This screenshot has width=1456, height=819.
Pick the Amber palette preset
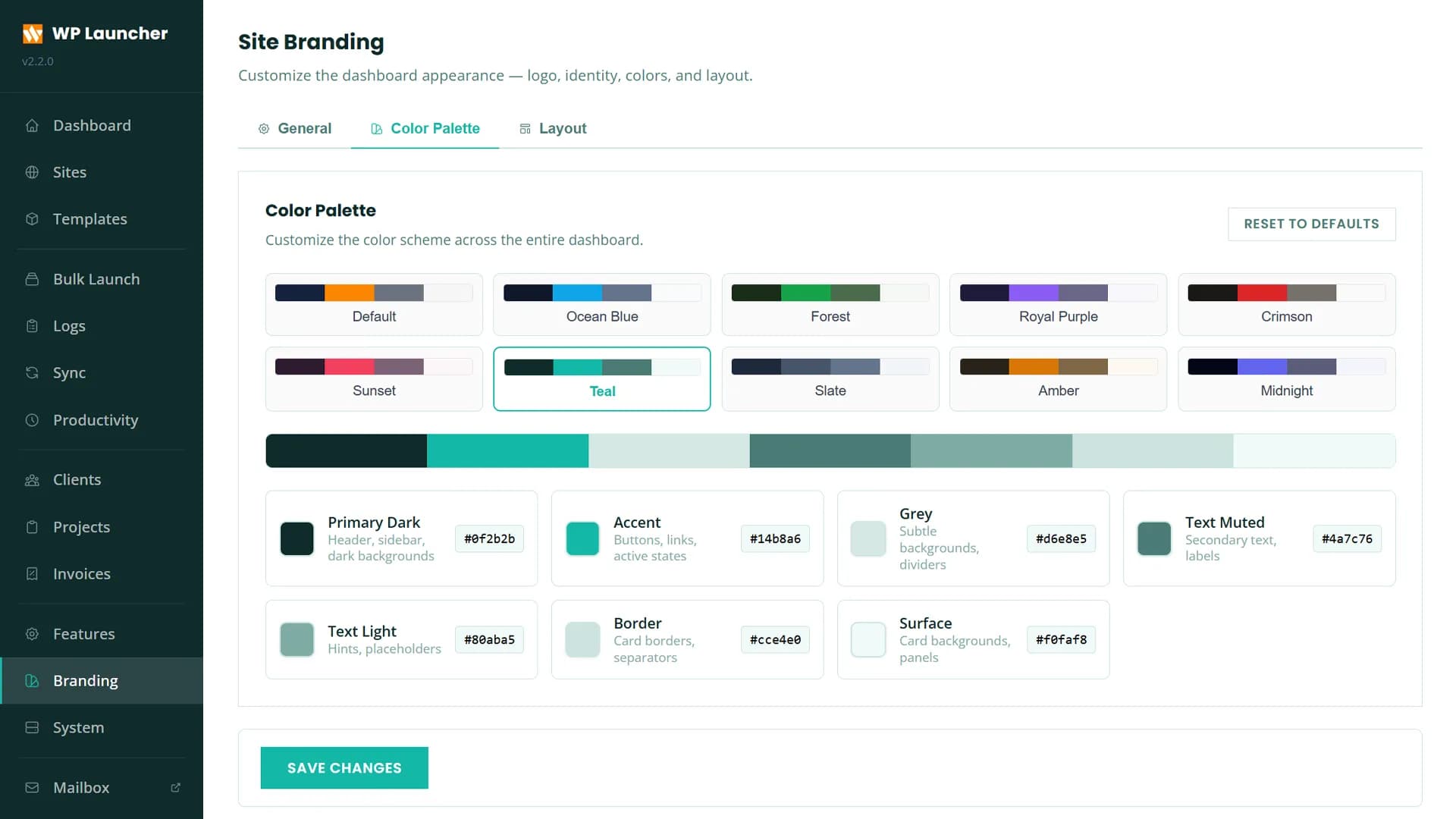[1058, 379]
